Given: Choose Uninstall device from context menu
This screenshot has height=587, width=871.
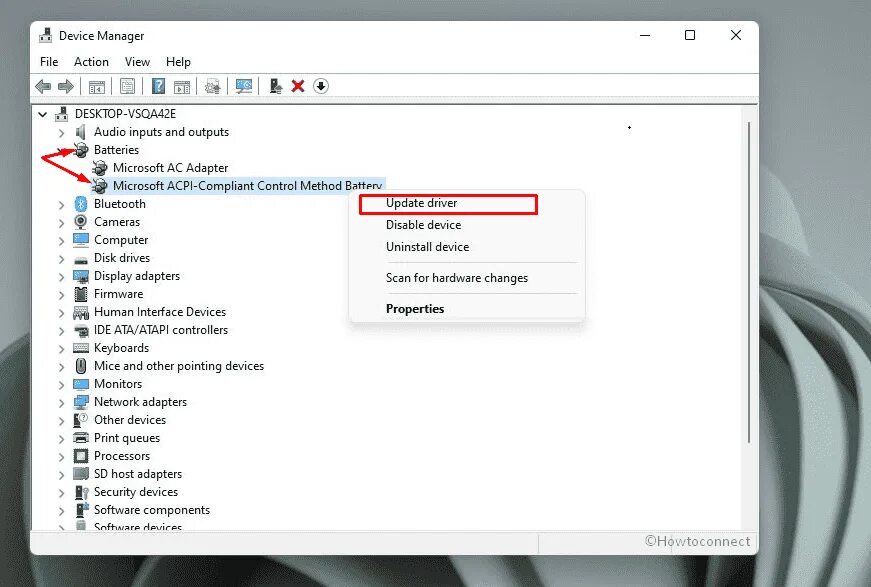Looking at the screenshot, I should 427,247.
